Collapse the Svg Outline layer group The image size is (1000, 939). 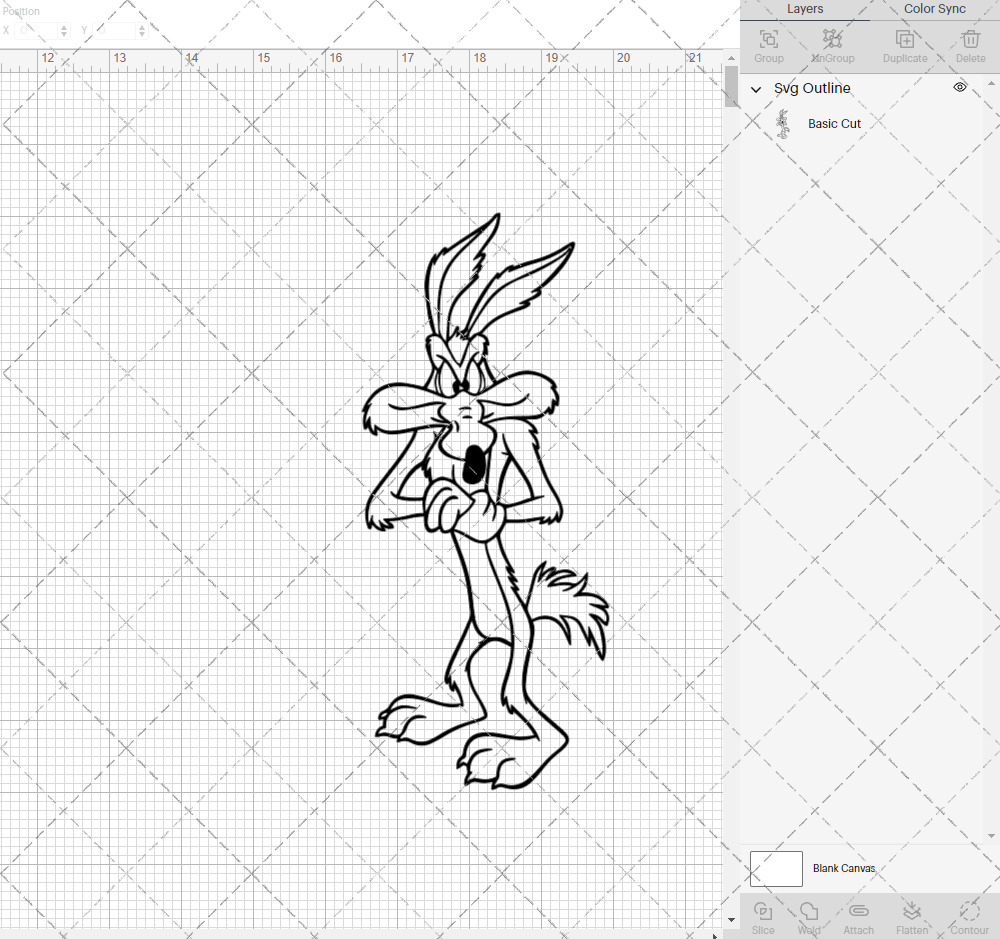tap(756, 89)
